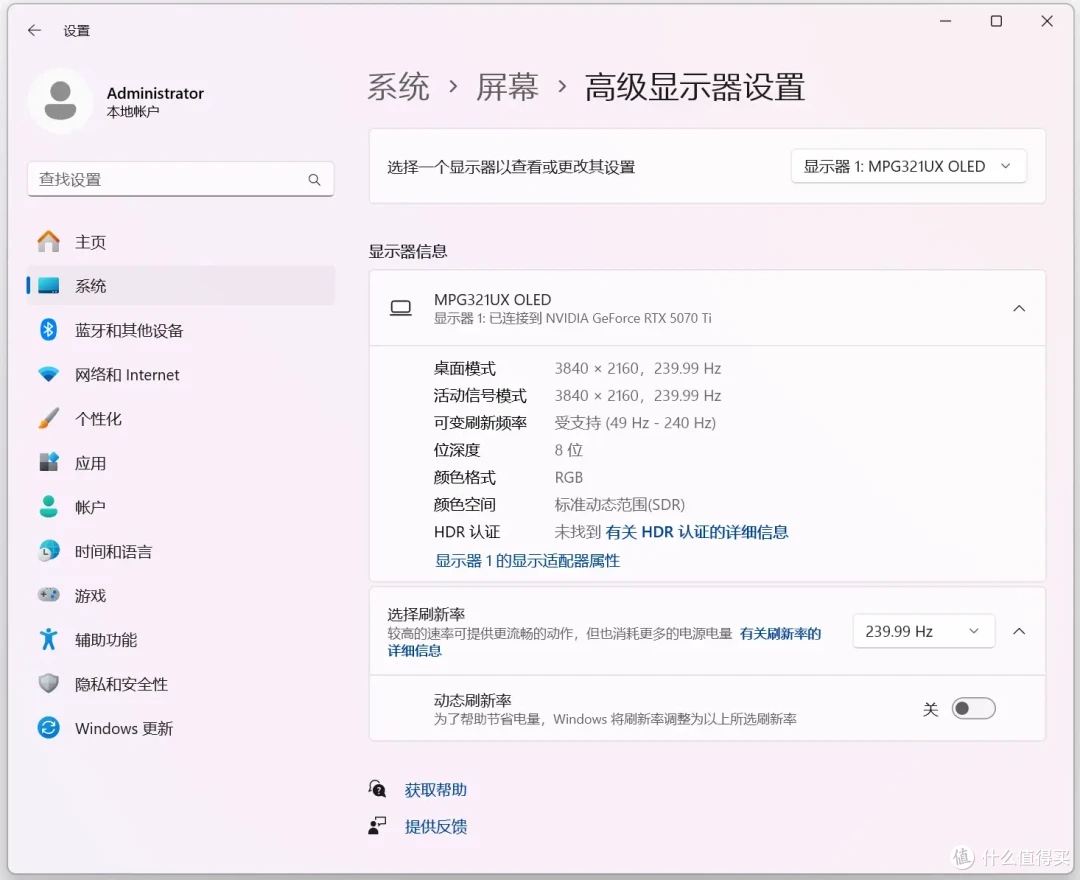Click the 隐私和安全性 shield icon
Screen dimensions: 1080x880
point(48,684)
